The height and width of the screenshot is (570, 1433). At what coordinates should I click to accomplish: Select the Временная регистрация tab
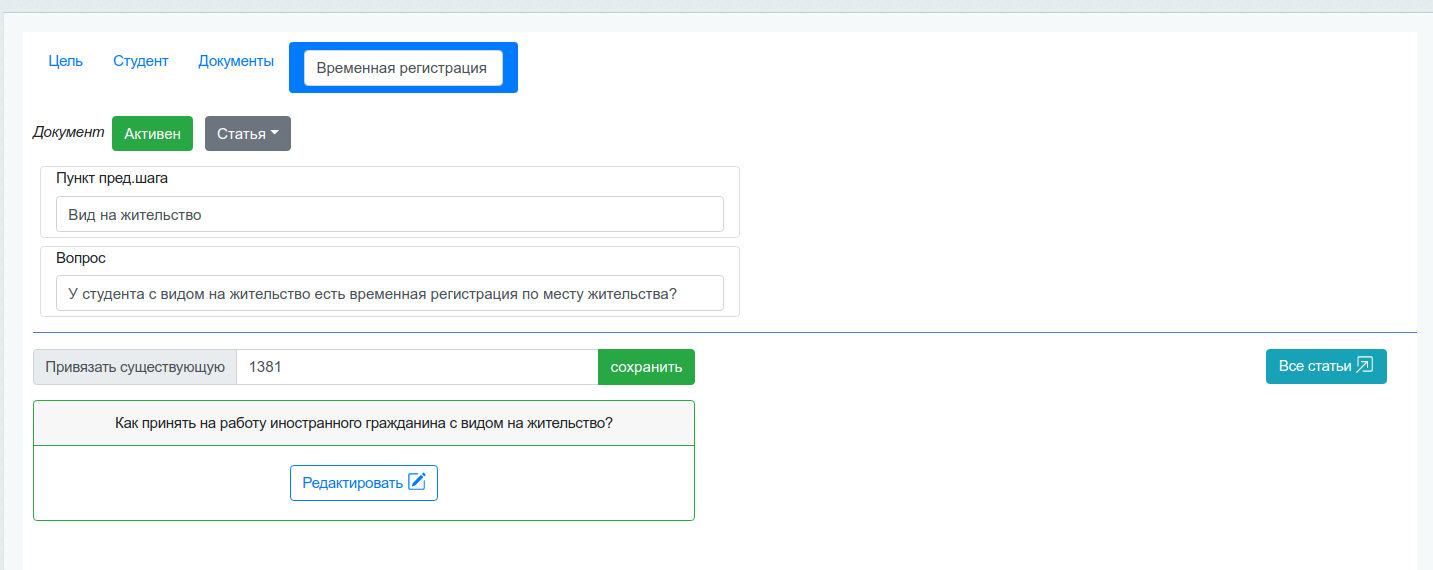pyautogui.click(x=402, y=68)
